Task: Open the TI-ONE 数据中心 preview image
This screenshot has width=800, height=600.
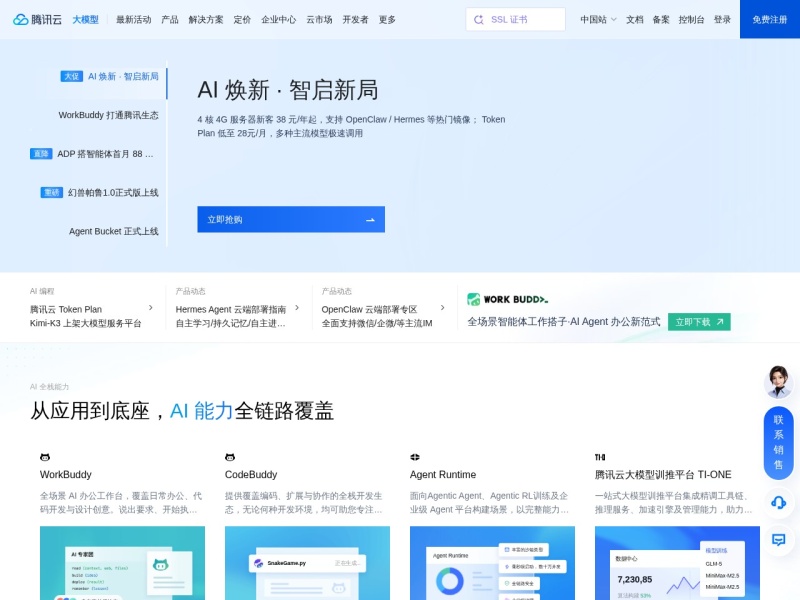Action: [x=677, y=563]
